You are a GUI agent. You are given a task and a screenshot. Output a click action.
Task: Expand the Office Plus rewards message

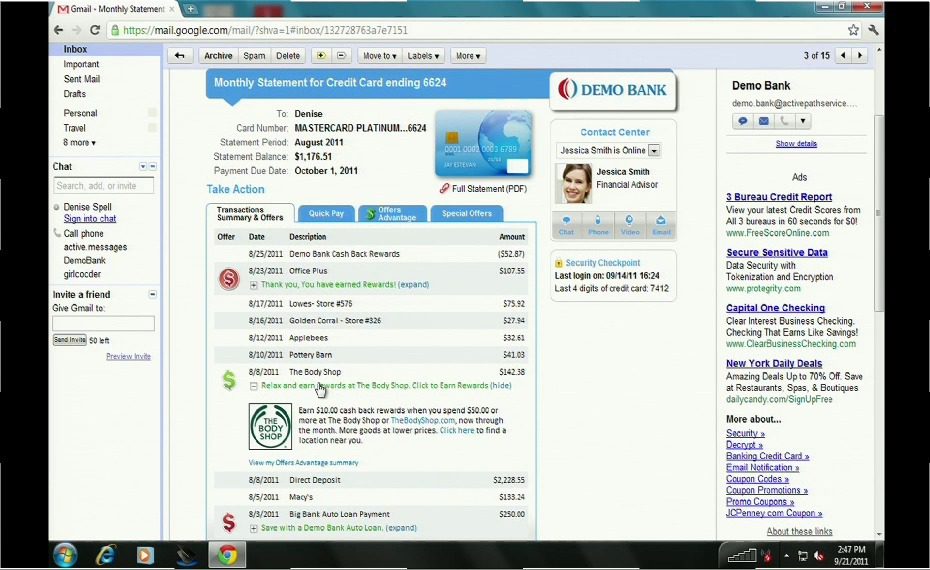point(253,285)
